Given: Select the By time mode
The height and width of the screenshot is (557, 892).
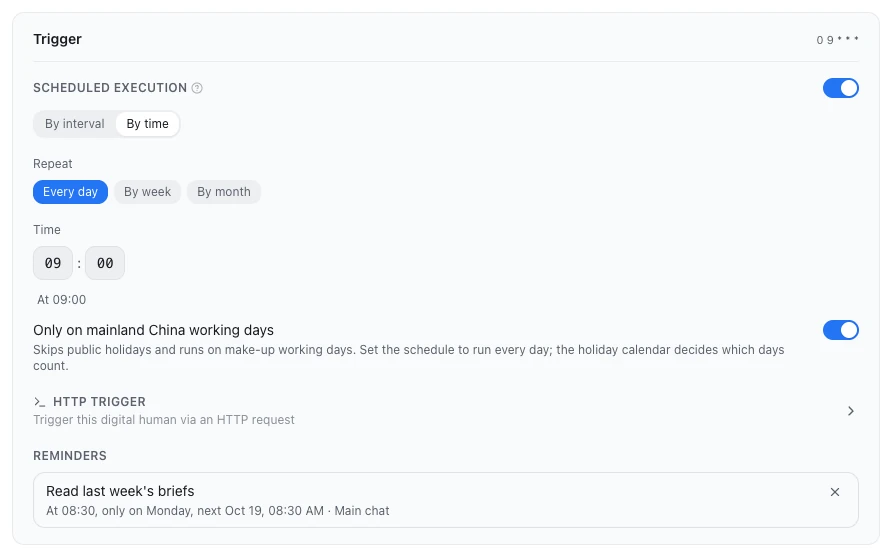Looking at the screenshot, I should pyautogui.click(x=147, y=124).
